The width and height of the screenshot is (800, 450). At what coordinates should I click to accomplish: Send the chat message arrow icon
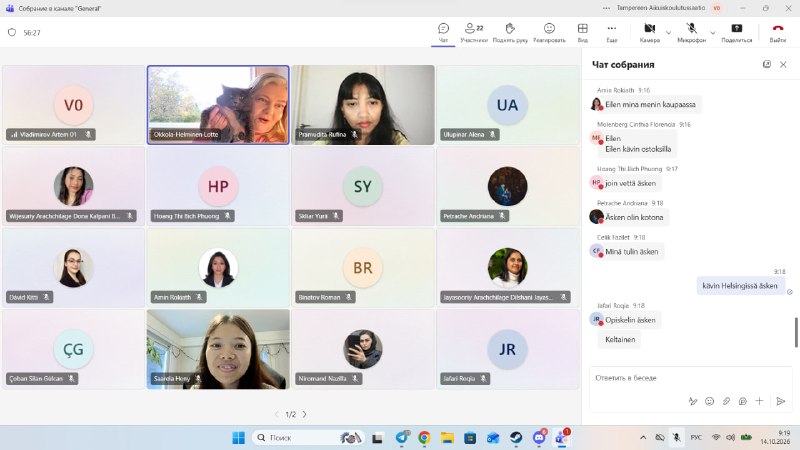coord(780,402)
